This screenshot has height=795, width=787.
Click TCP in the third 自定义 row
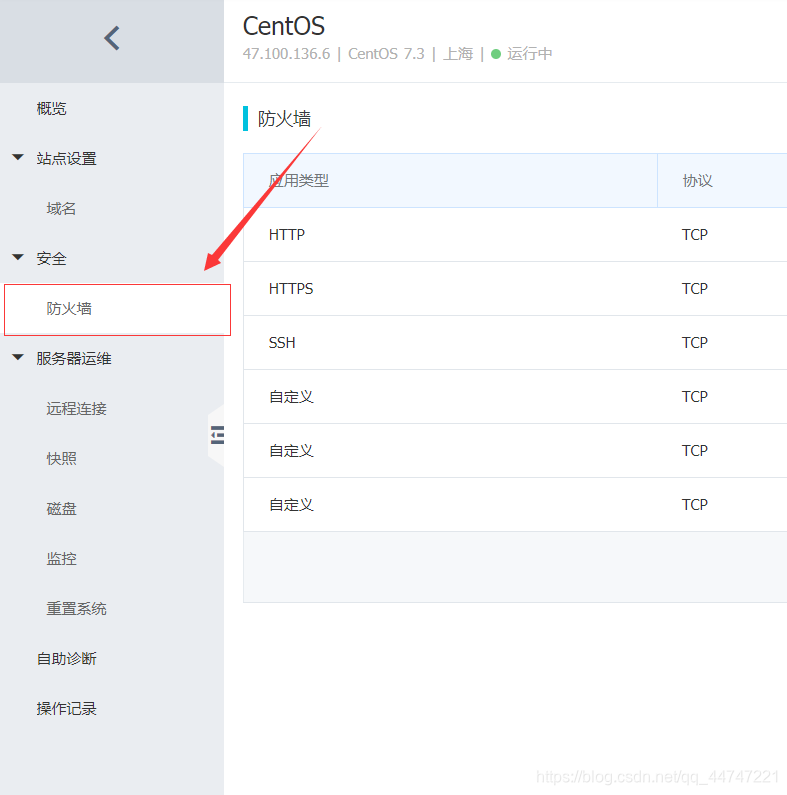click(694, 504)
